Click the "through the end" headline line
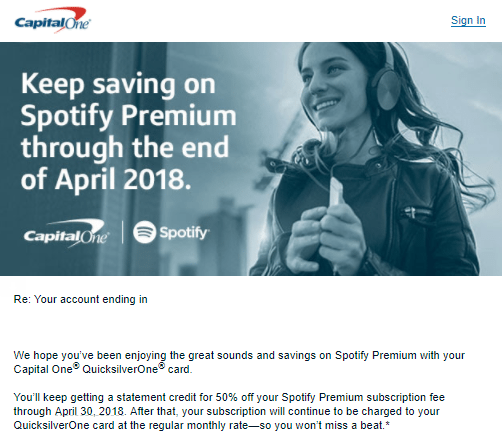The height and width of the screenshot is (441, 502). point(125,147)
